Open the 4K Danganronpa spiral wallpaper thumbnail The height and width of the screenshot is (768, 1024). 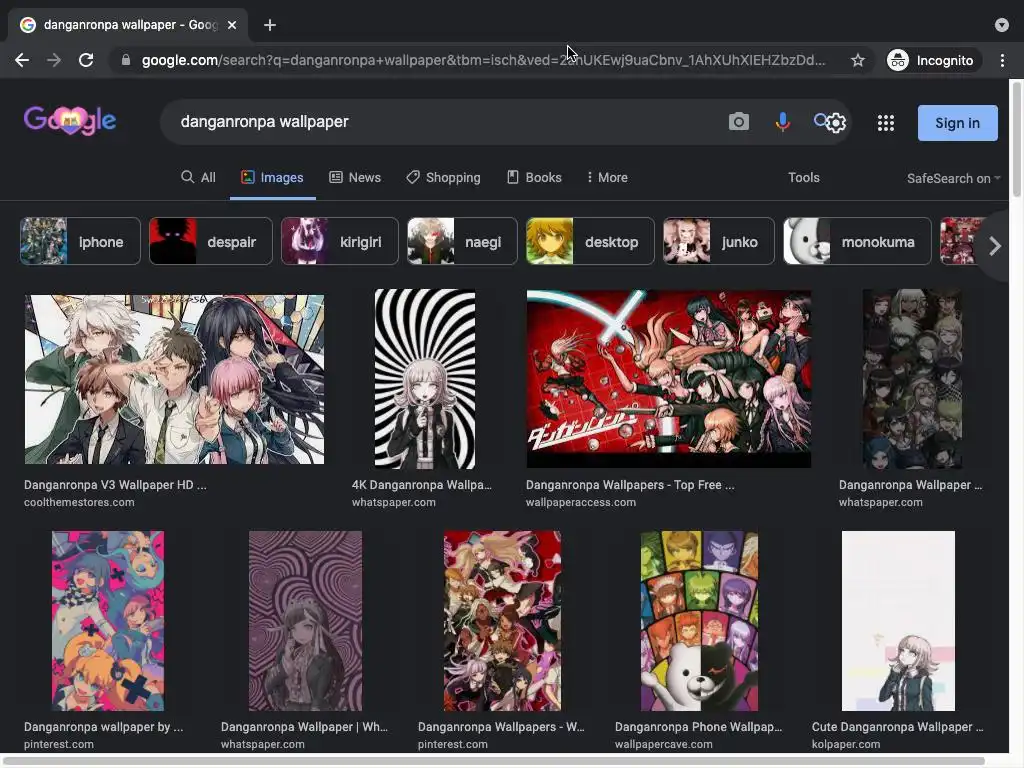click(425, 379)
